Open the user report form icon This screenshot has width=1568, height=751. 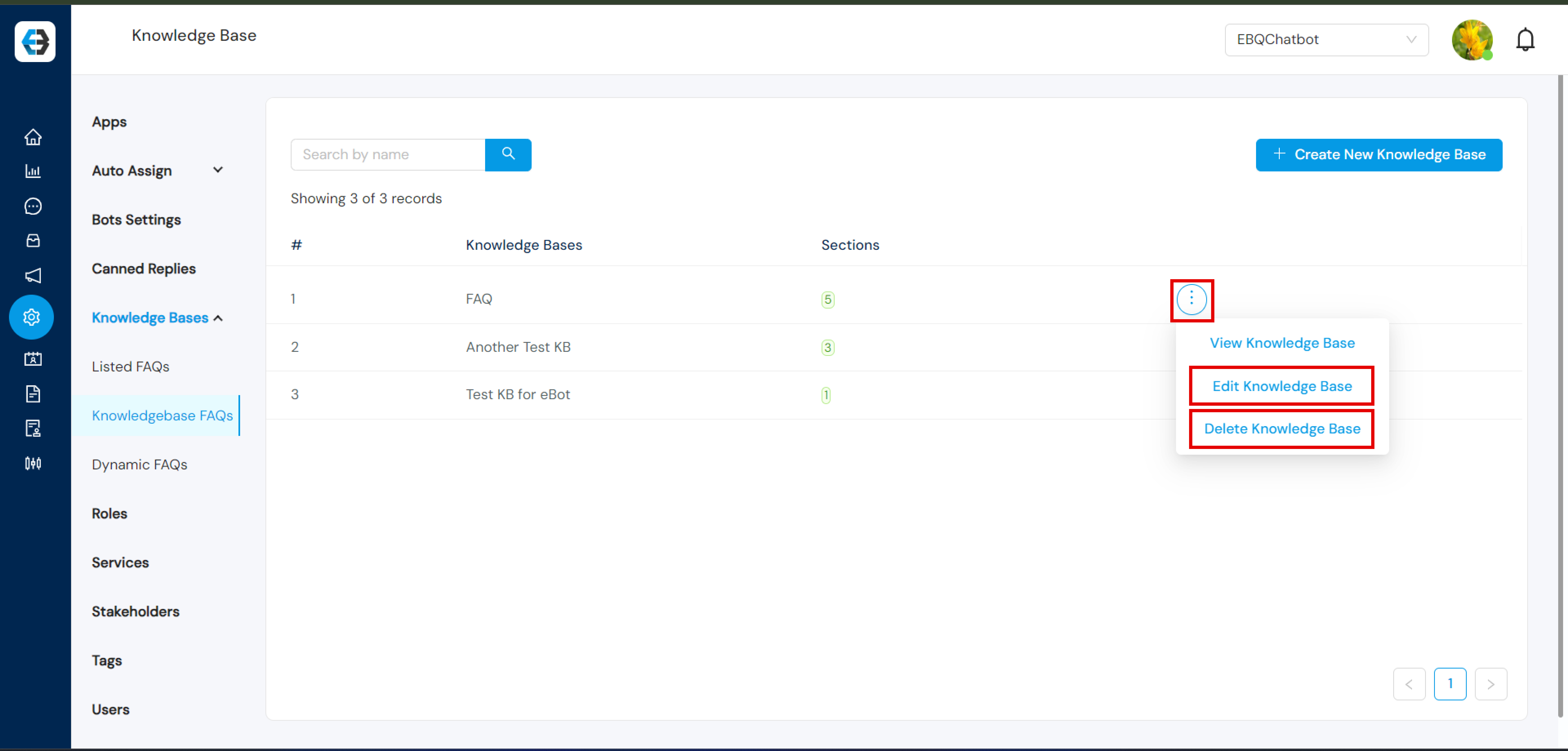(x=33, y=428)
